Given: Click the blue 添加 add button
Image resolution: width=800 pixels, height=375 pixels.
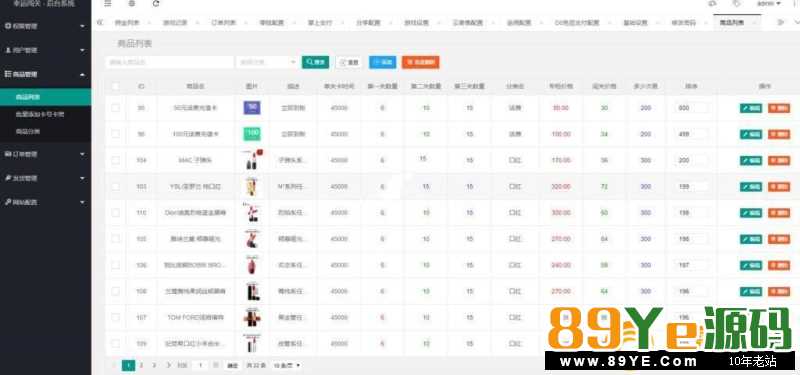Looking at the screenshot, I should click(383, 62).
